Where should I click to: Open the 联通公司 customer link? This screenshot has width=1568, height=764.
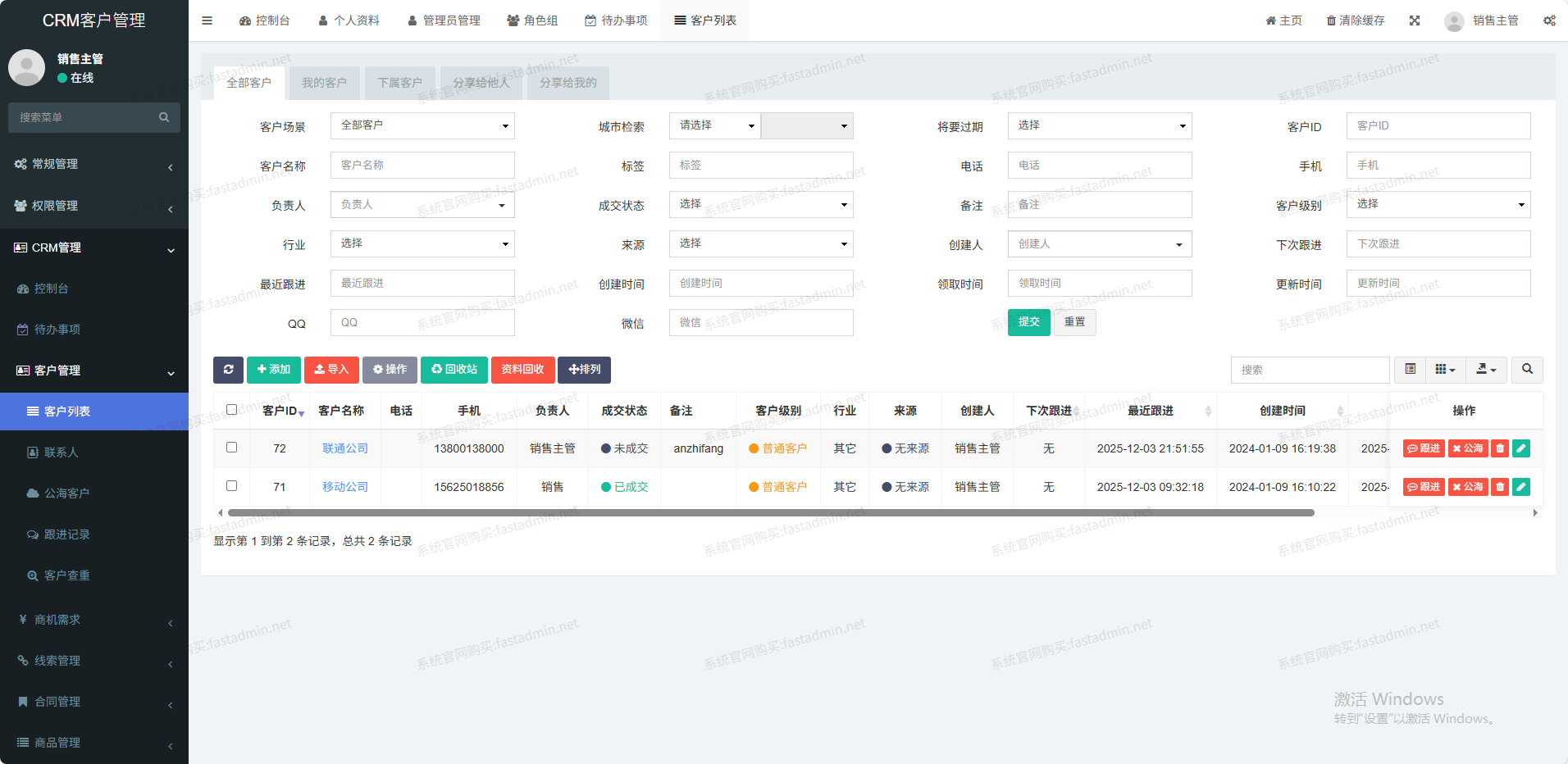[345, 448]
